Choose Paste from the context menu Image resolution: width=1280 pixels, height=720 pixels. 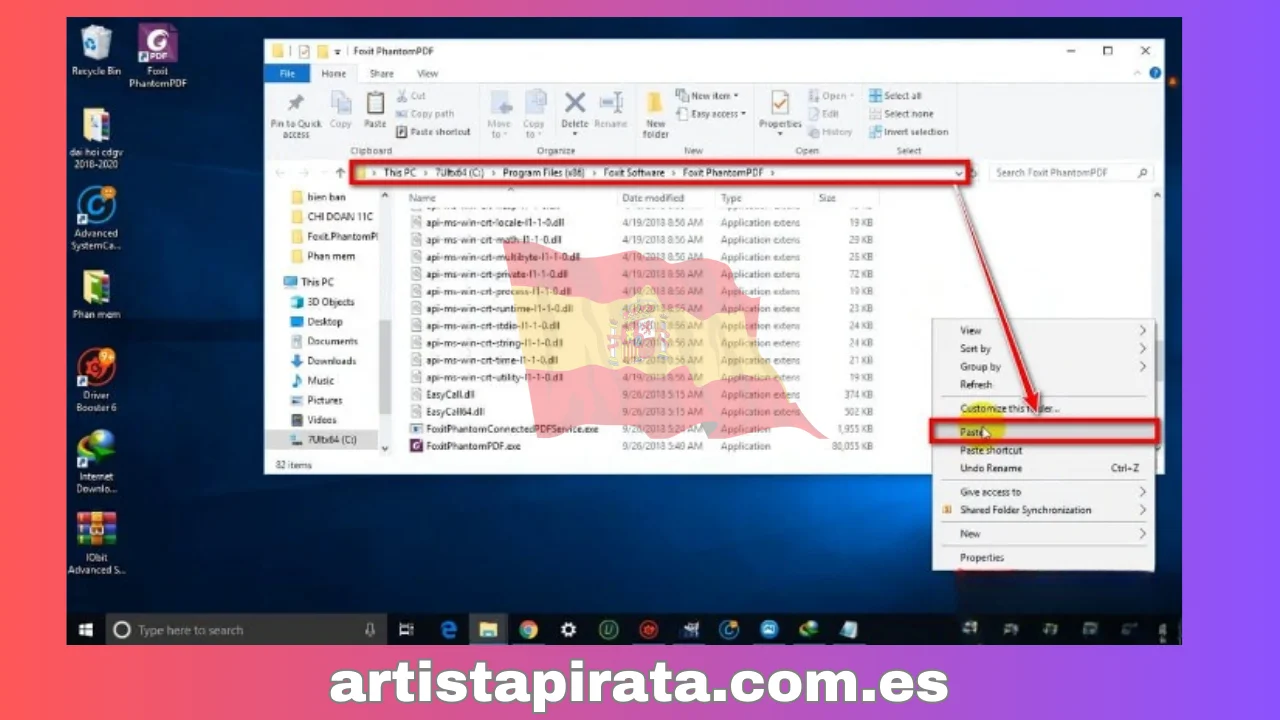point(1043,432)
